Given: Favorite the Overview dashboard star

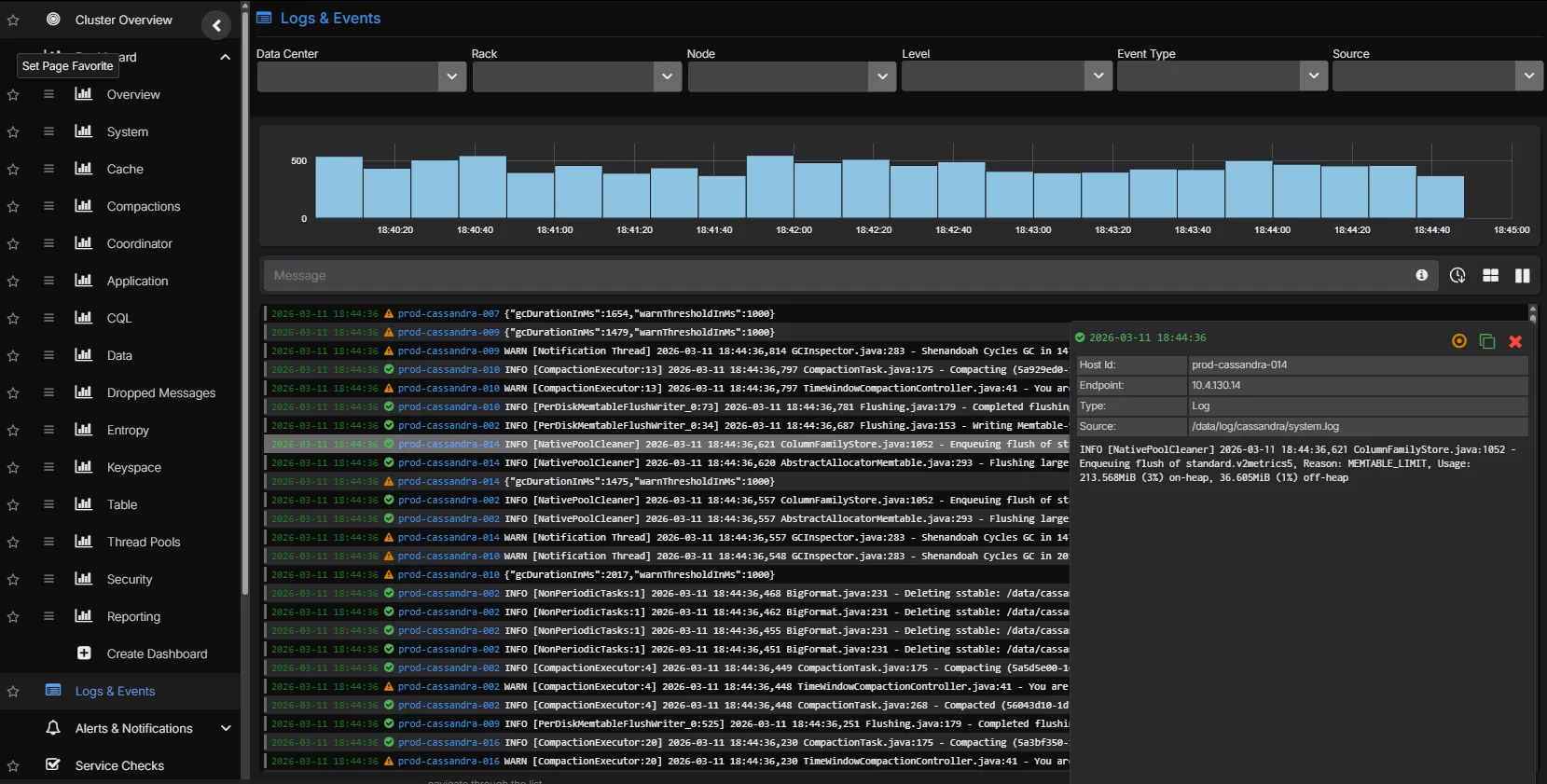Looking at the screenshot, I should [13, 94].
